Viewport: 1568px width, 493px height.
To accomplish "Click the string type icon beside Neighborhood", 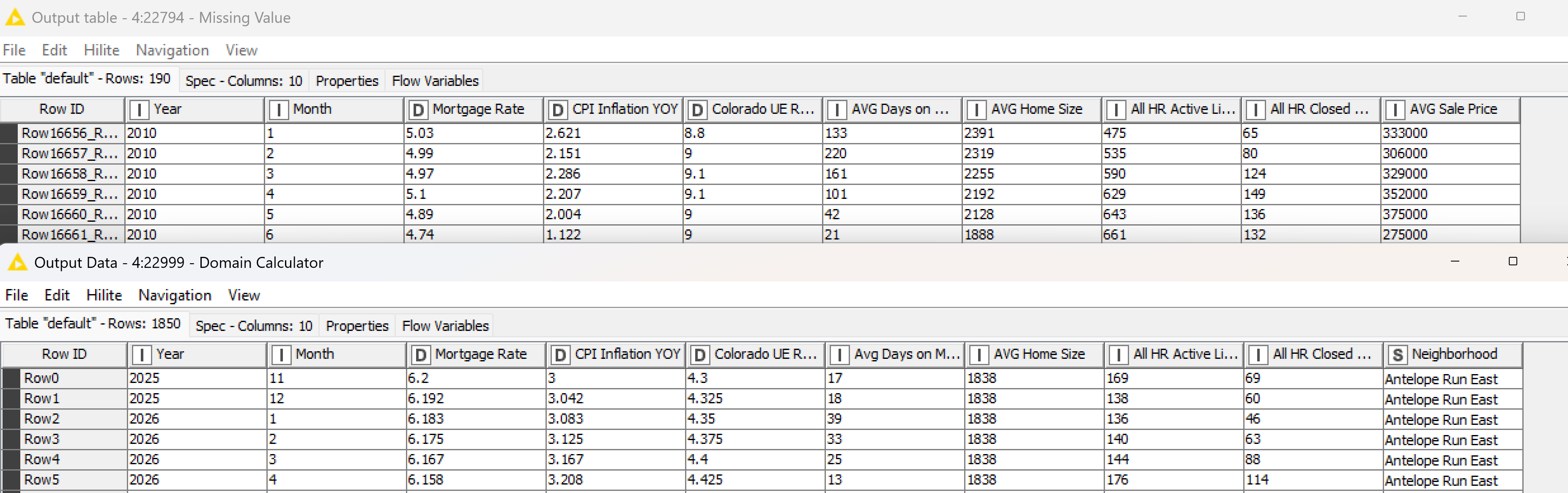I will 1398,355.
